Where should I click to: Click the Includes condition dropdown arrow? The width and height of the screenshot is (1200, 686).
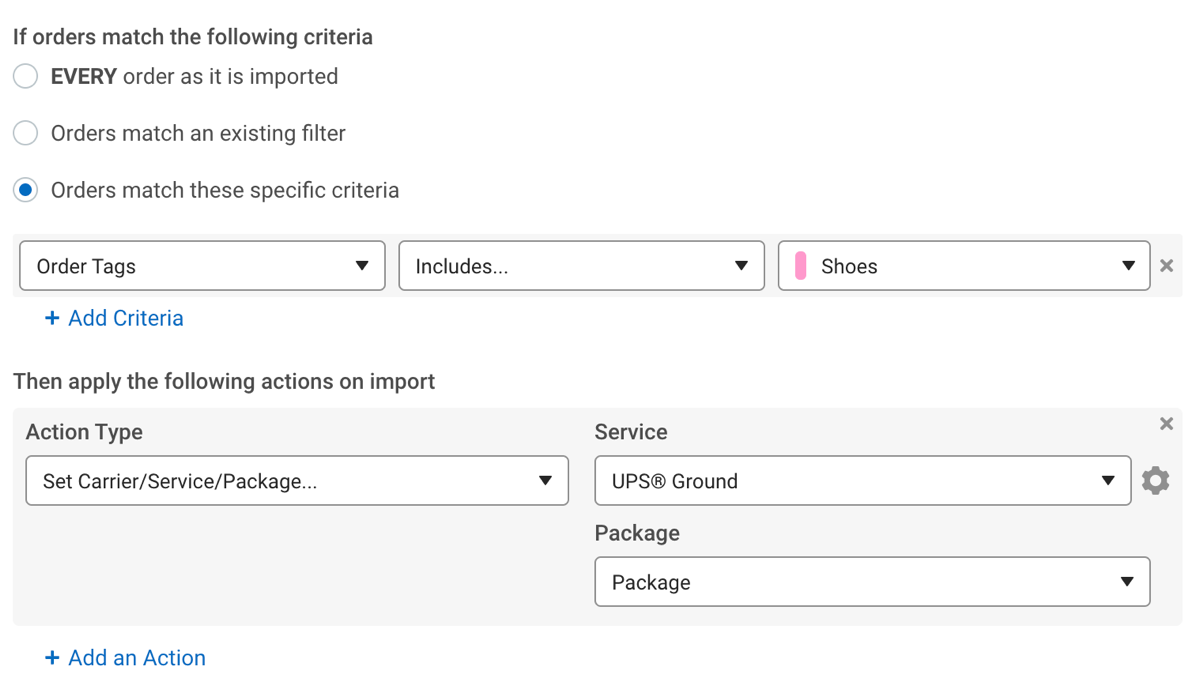741,266
